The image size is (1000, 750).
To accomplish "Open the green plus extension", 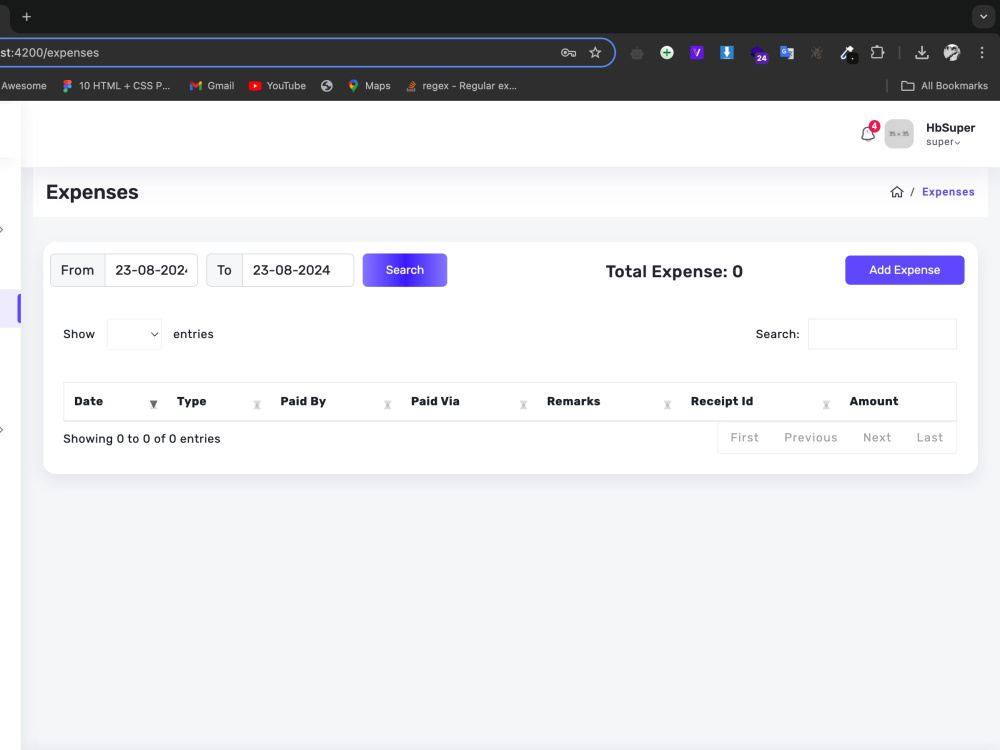I will tap(666, 53).
